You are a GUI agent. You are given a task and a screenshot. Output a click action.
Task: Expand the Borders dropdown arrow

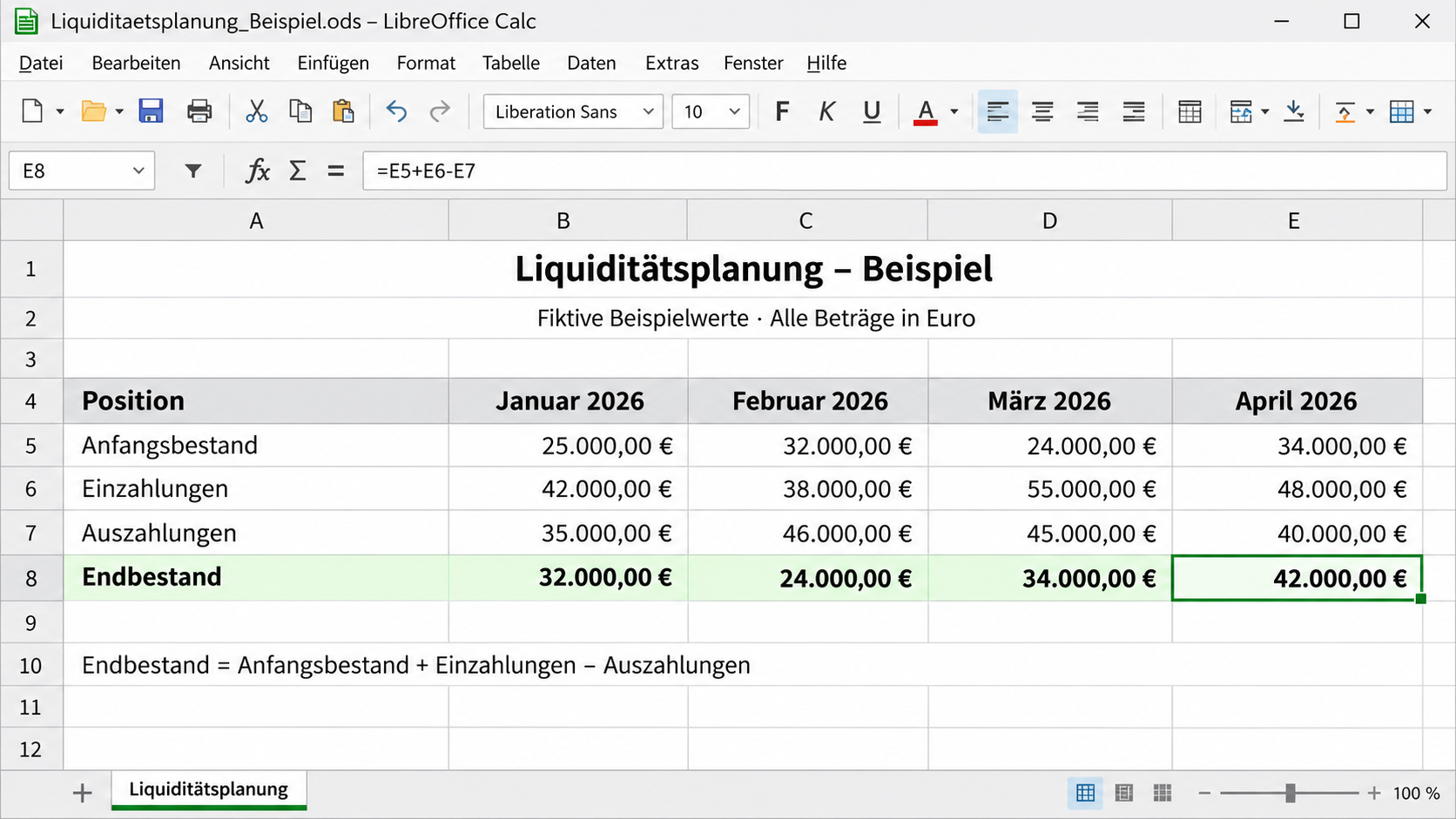pyautogui.click(x=1427, y=111)
